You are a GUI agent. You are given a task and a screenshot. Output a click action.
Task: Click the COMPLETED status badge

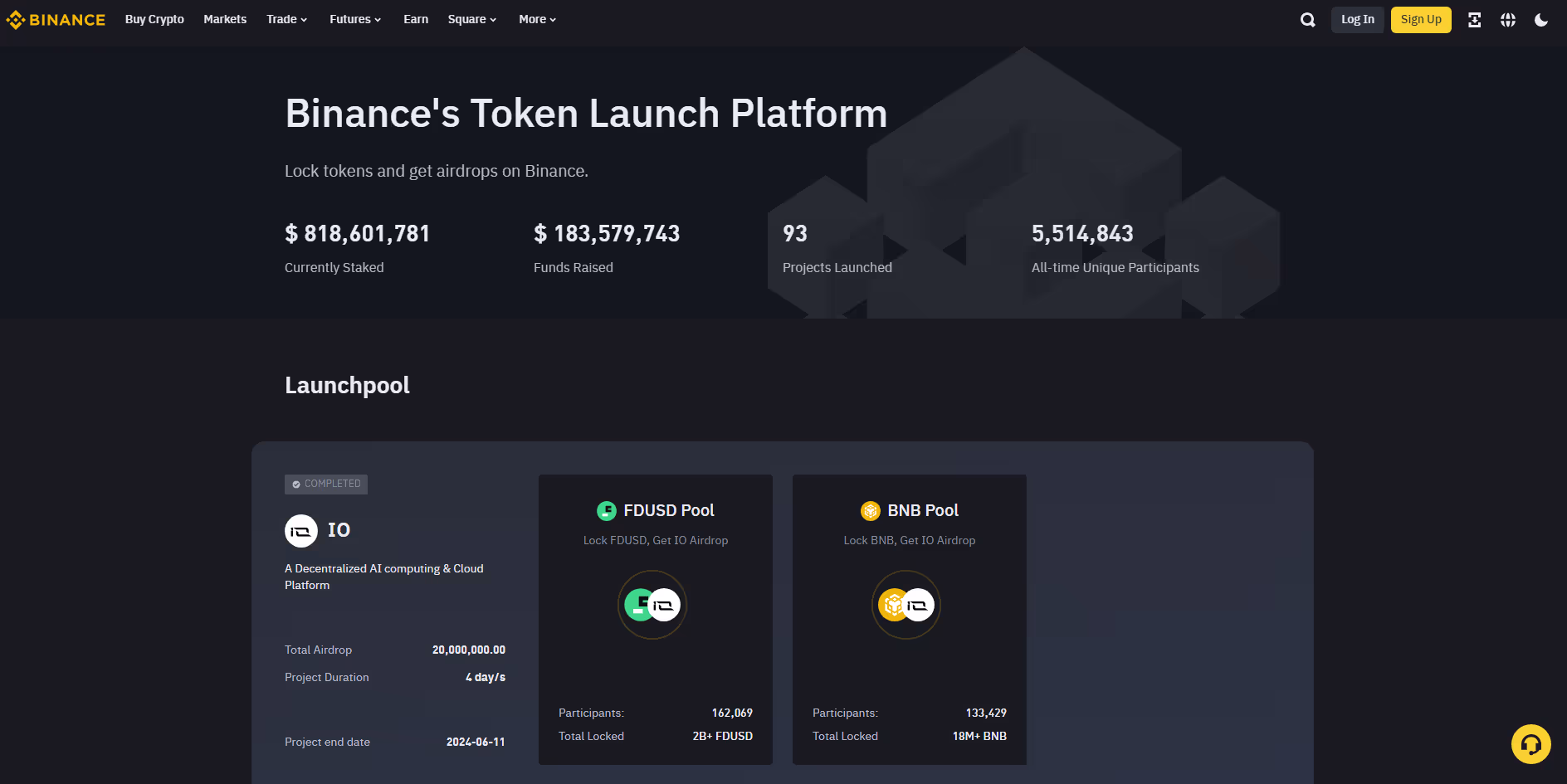click(326, 484)
